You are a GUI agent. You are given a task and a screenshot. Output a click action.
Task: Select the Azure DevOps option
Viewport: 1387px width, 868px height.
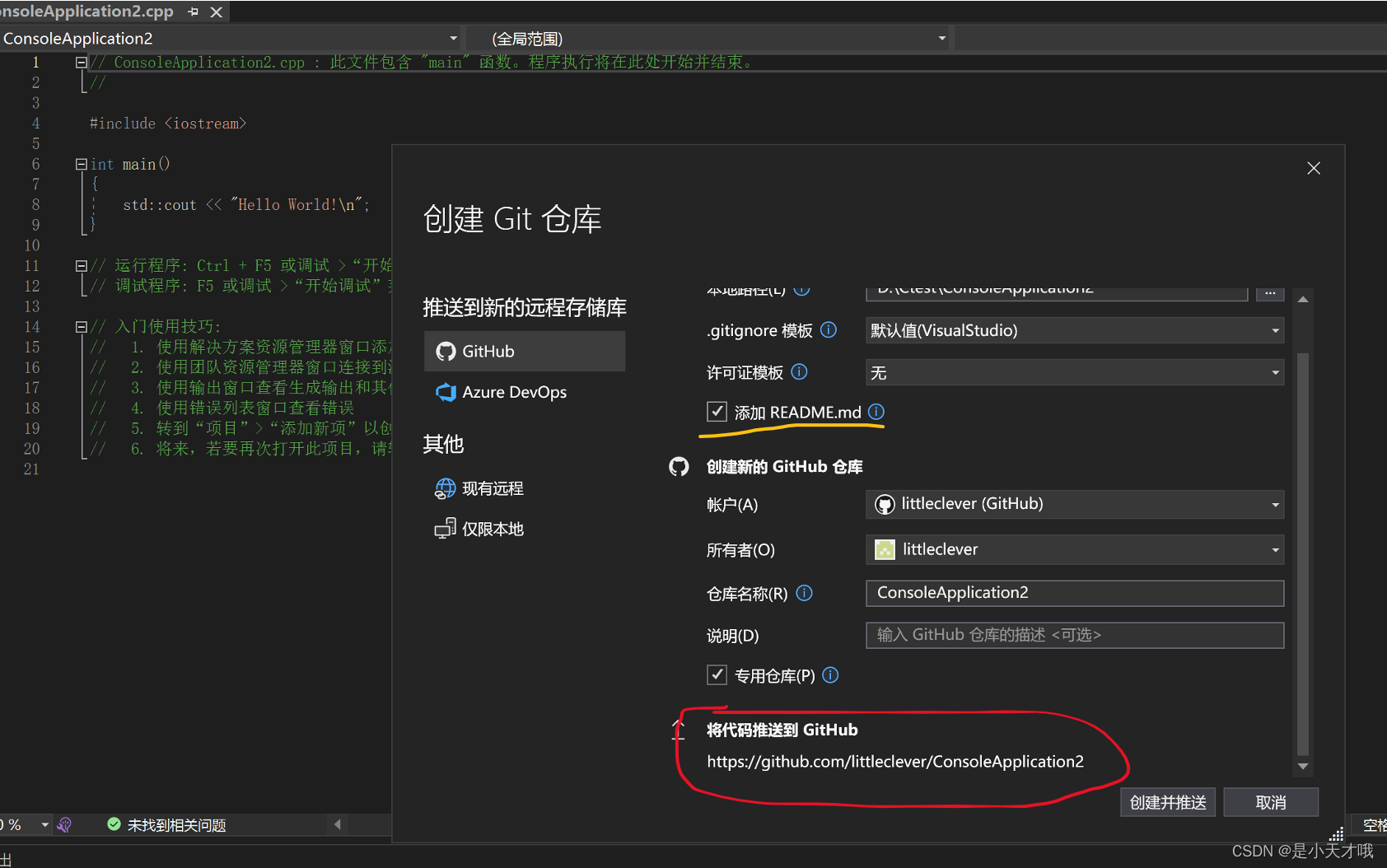(x=524, y=392)
